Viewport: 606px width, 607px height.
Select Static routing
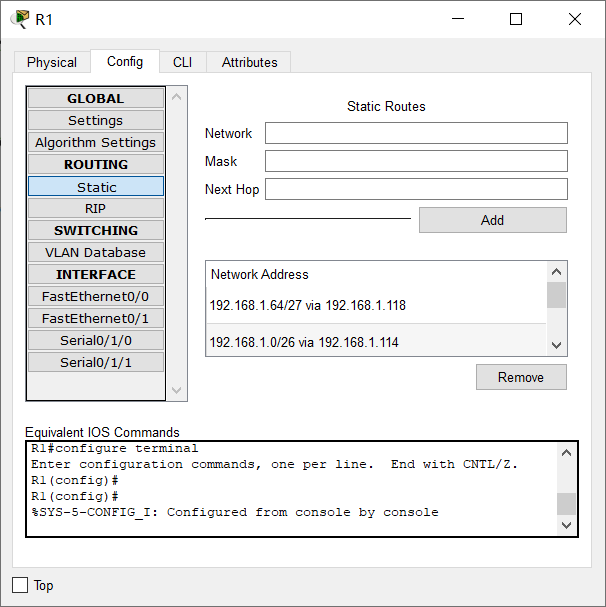tap(96, 187)
